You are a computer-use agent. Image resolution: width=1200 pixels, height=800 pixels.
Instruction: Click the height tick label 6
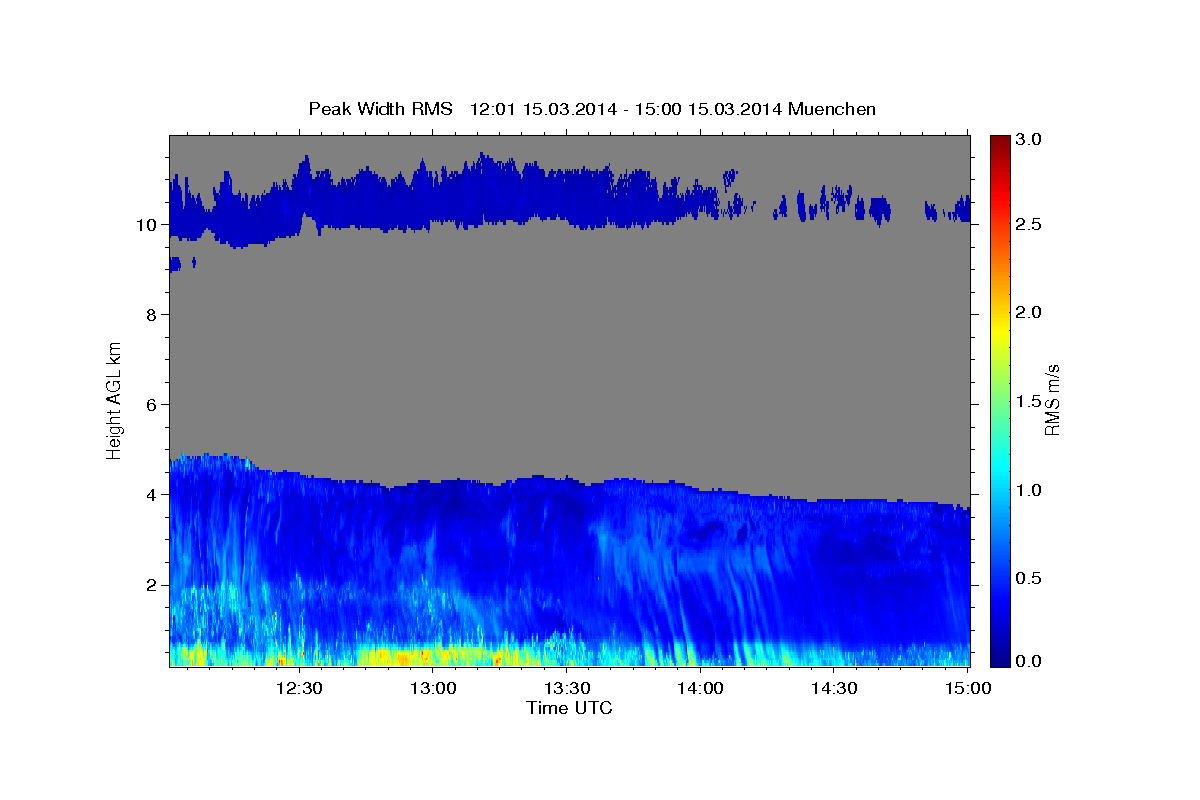tap(152, 405)
